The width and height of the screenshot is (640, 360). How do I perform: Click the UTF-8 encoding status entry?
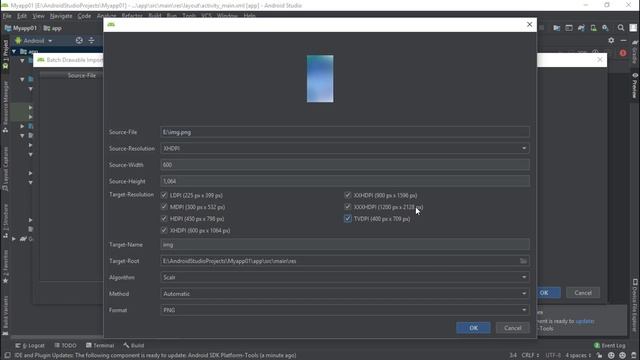553,355
